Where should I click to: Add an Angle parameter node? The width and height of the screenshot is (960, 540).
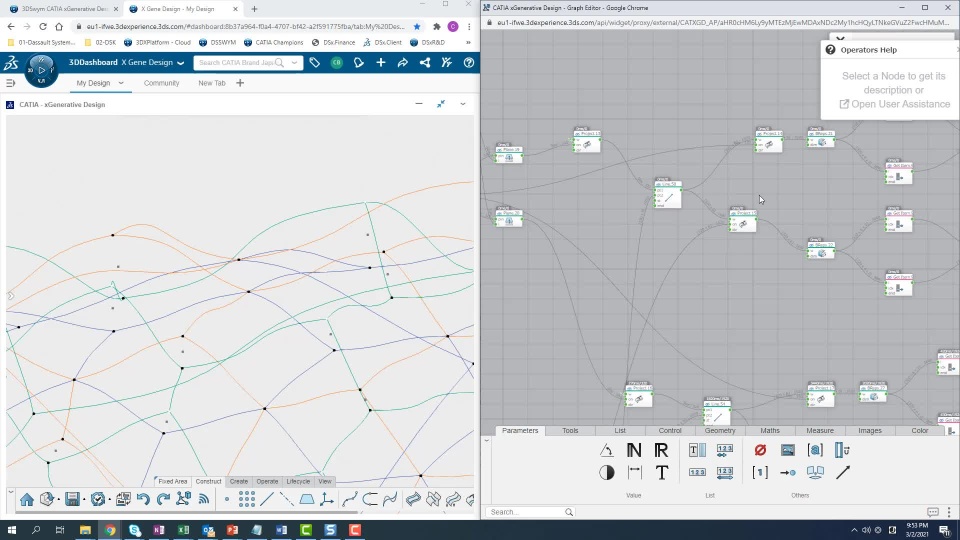click(x=606, y=451)
